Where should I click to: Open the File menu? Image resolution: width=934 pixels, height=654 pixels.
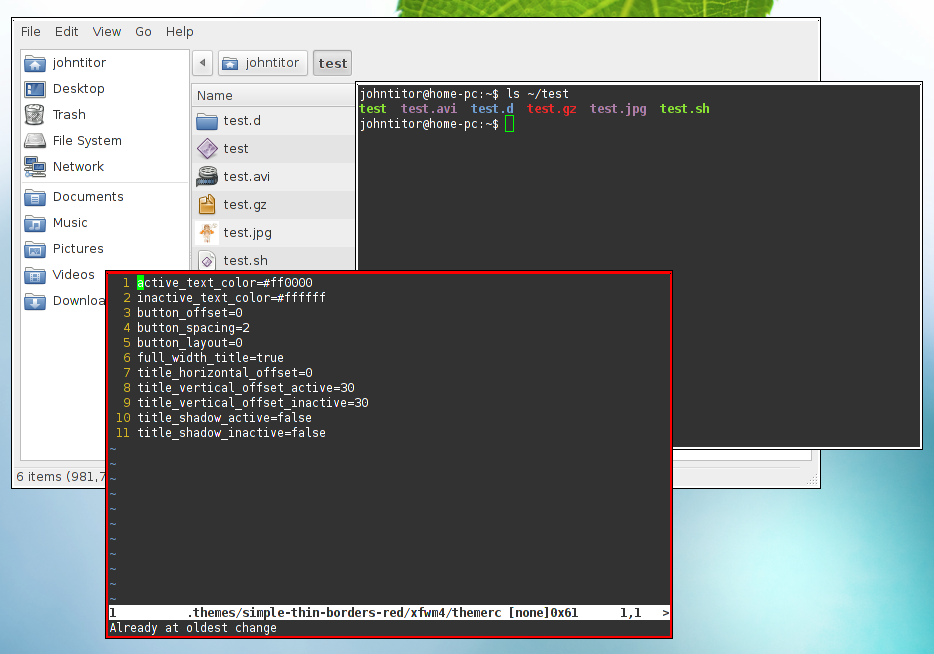pyautogui.click(x=30, y=31)
